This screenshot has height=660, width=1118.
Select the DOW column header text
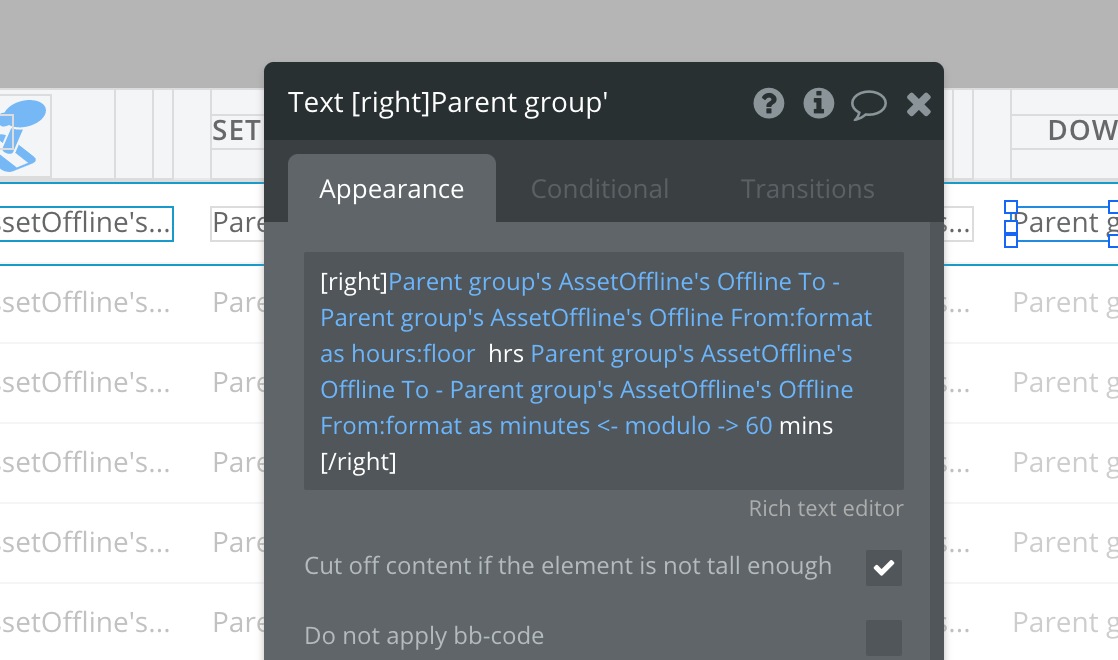(x=1081, y=130)
